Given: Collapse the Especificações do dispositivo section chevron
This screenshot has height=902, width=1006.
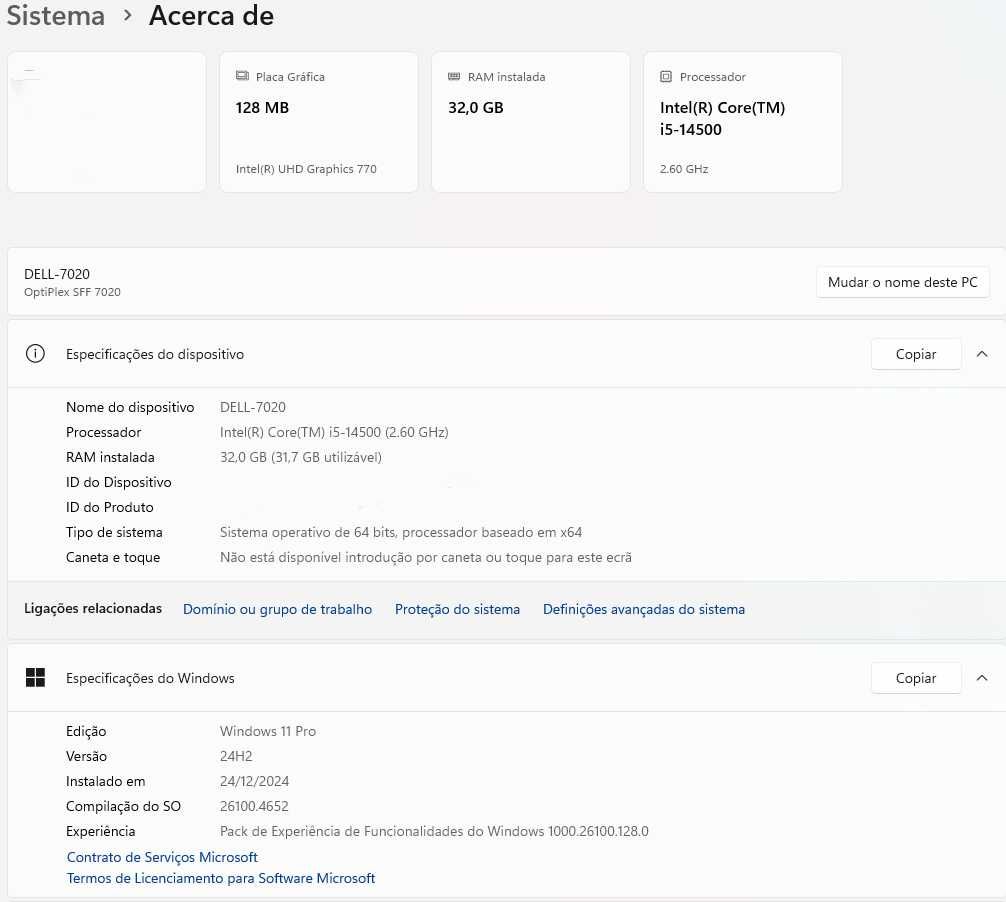Looking at the screenshot, I should pos(982,353).
